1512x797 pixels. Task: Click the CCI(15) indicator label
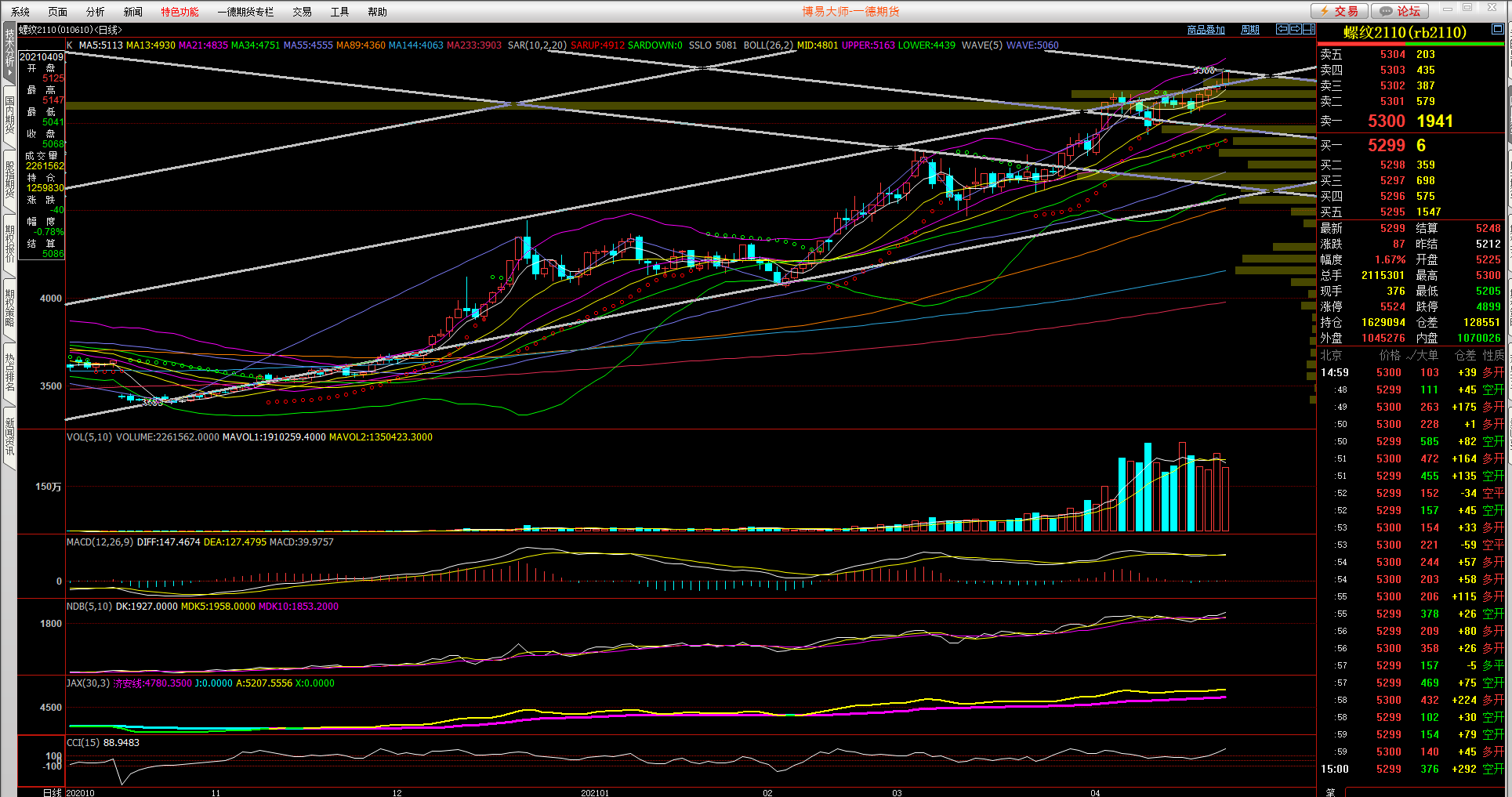tap(83, 742)
